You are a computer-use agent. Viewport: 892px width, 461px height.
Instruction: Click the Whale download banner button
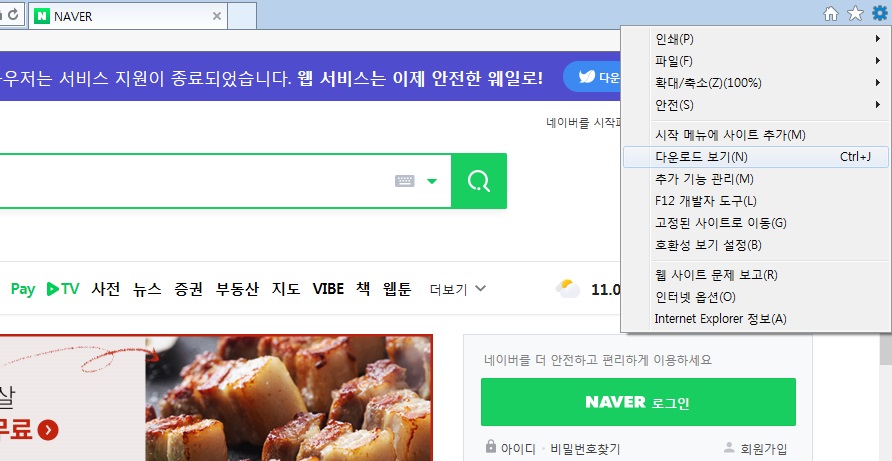point(594,77)
